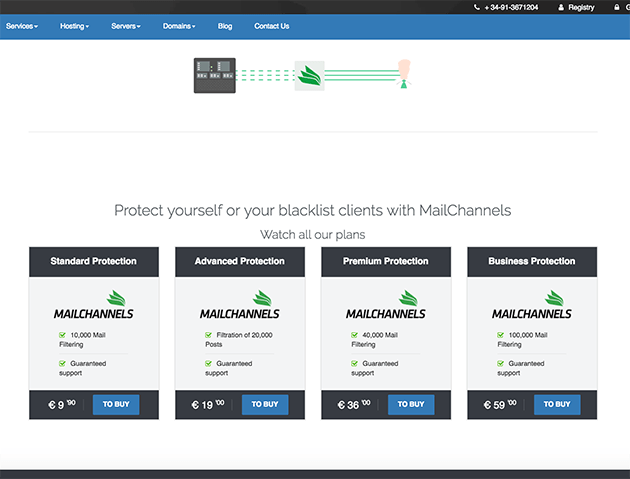The image size is (630, 479).
Task: Click the Guaranteed support checkmark in Business card
Action: point(501,364)
